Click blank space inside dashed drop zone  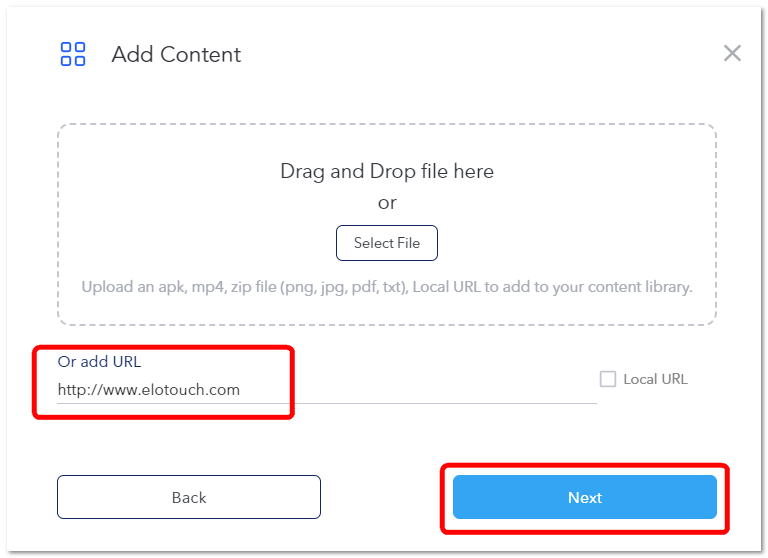click(x=171, y=206)
